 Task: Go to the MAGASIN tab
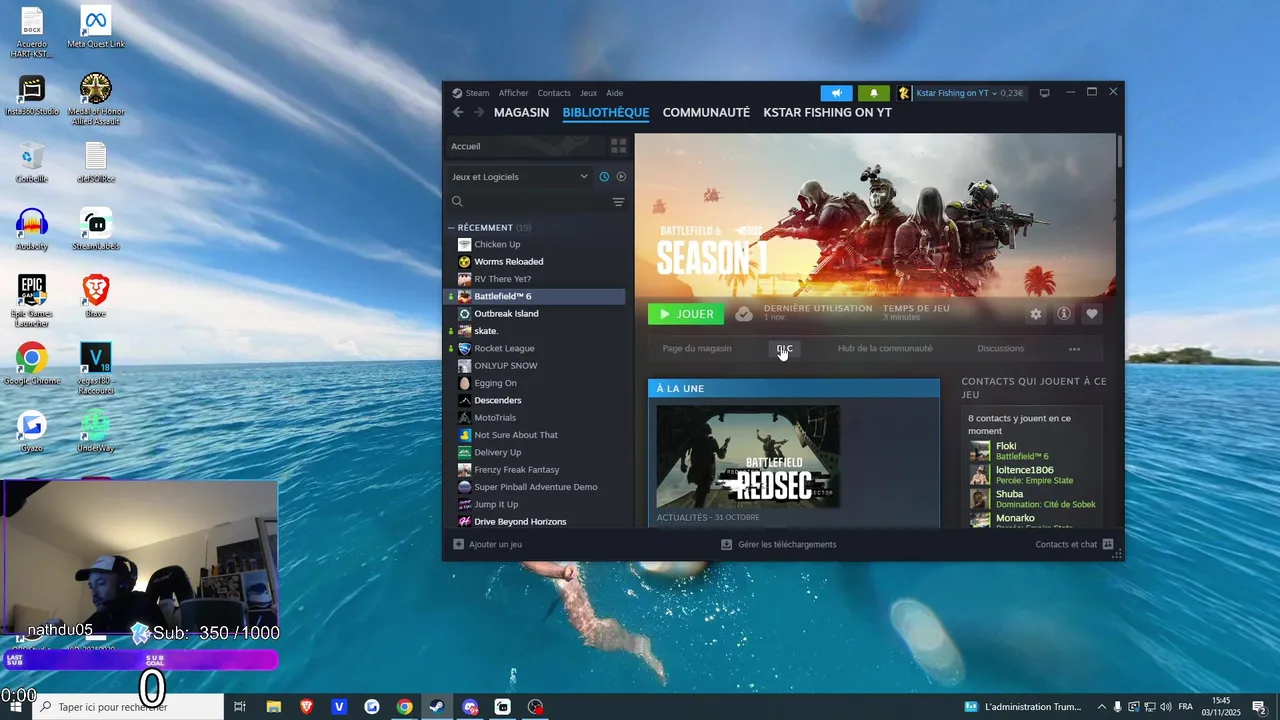pyautogui.click(x=521, y=112)
